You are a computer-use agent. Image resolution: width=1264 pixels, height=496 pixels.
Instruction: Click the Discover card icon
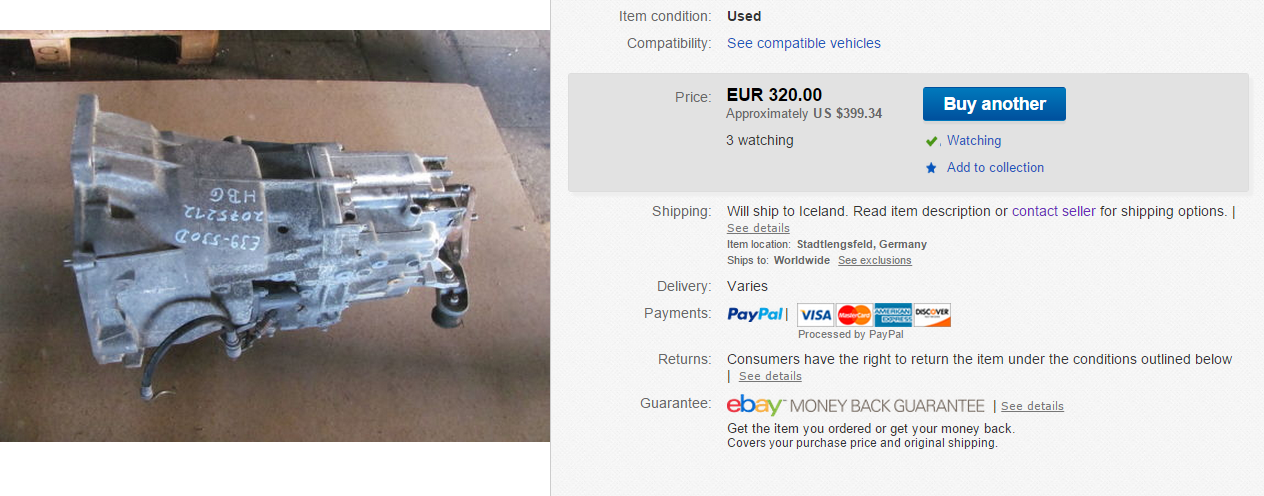click(x=932, y=315)
